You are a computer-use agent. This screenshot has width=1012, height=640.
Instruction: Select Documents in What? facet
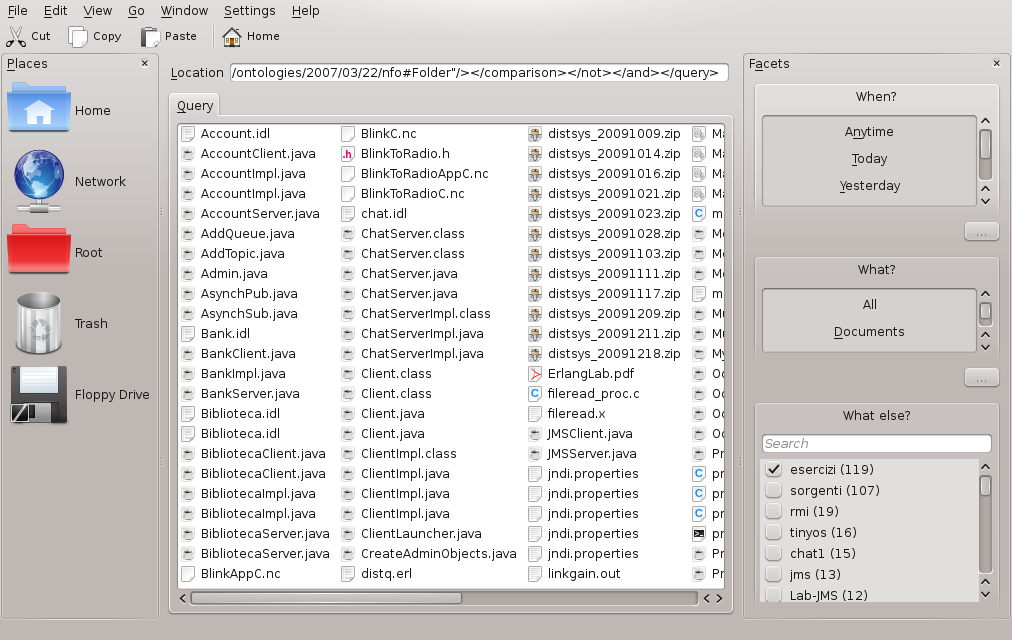click(869, 332)
